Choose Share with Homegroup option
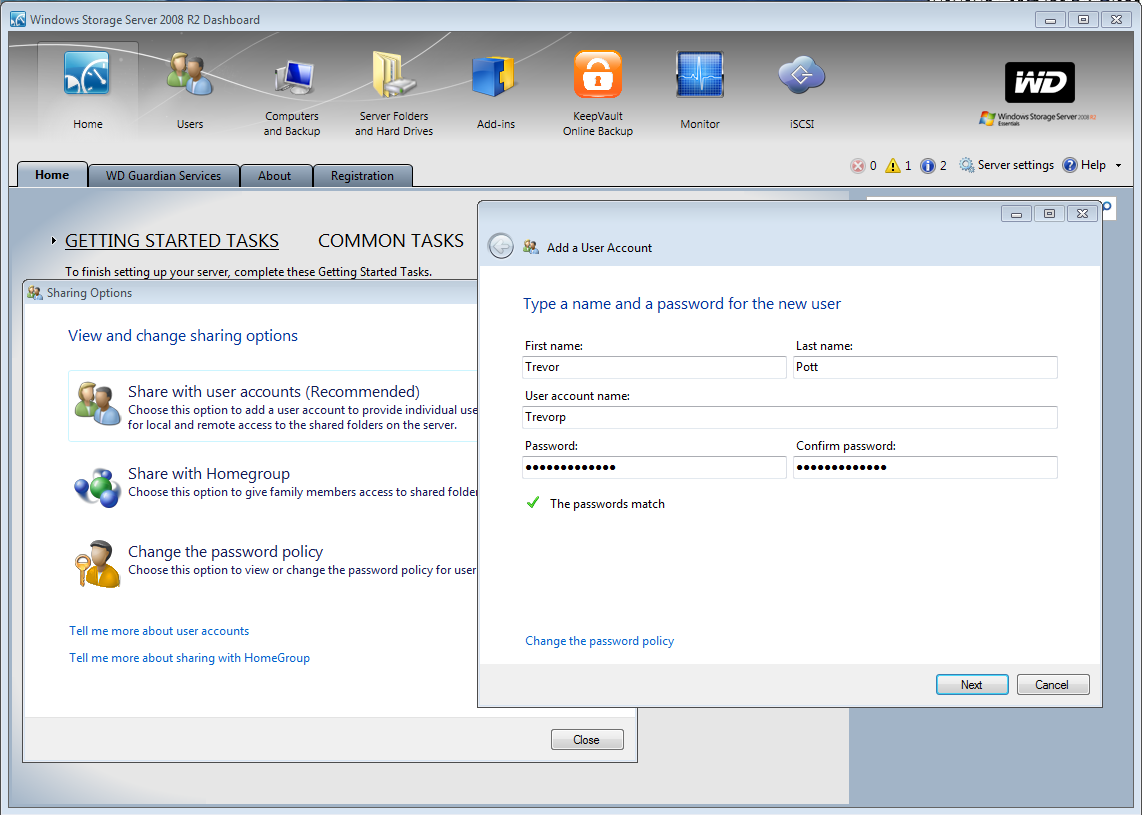The width and height of the screenshot is (1142, 815). click(x=209, y=474)
